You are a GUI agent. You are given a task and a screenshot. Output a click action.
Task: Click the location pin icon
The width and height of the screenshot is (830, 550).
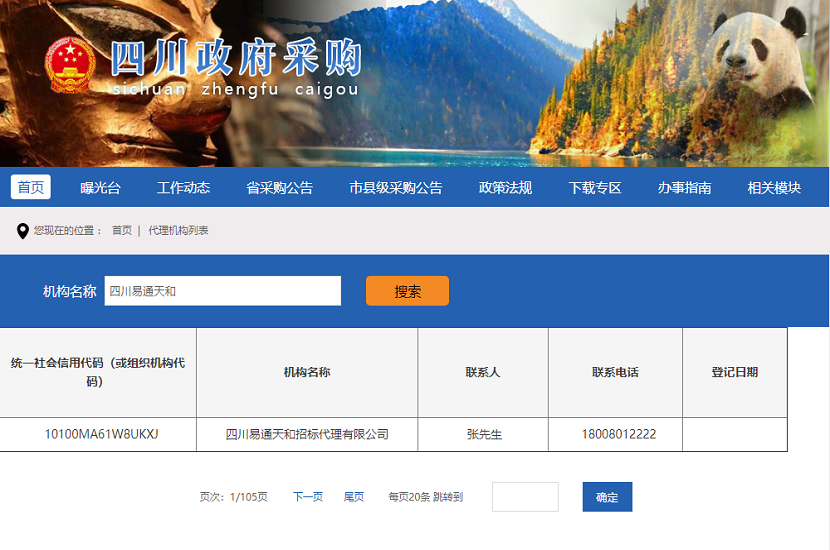coord(23,231)
